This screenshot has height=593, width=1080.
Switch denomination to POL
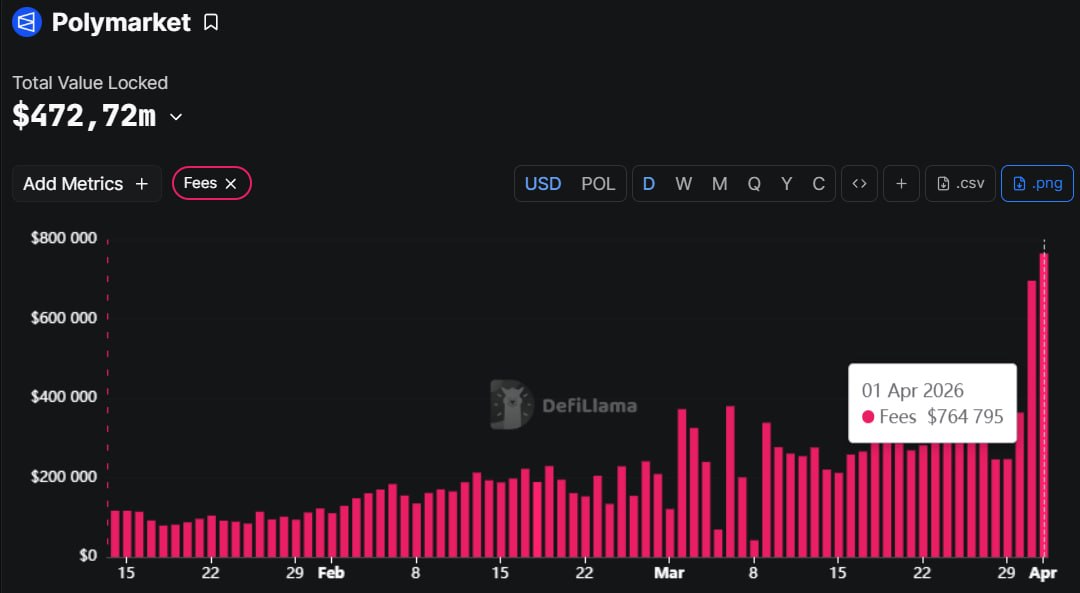tap(598, 184)
